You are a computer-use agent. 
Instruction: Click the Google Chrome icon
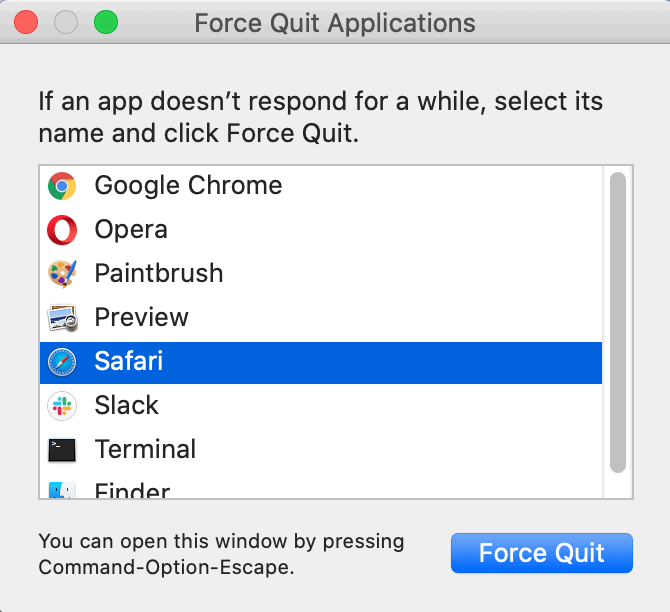click(x=62, y=186)
